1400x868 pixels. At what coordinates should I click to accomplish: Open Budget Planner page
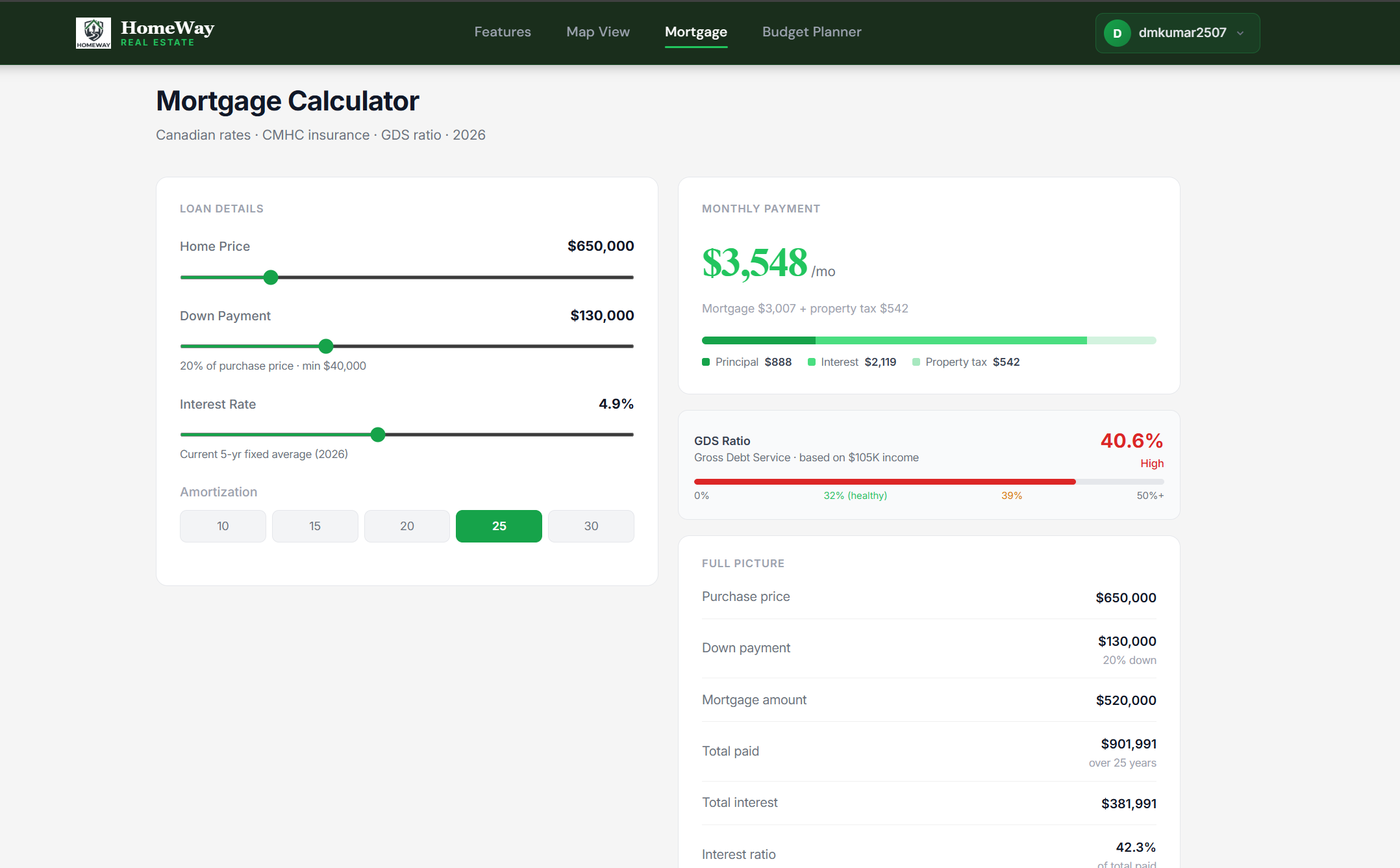point(811,32)
